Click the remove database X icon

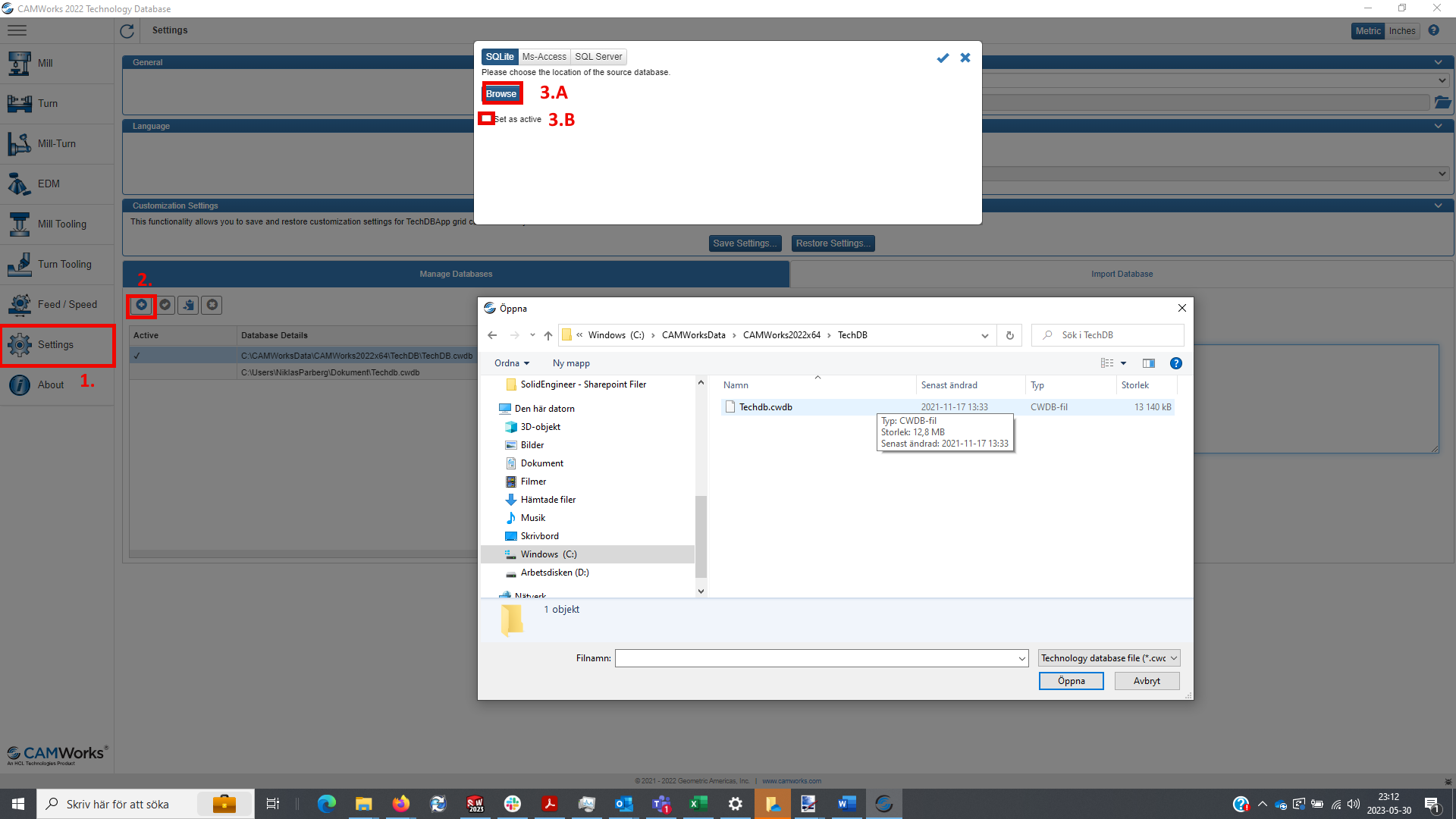212,305
